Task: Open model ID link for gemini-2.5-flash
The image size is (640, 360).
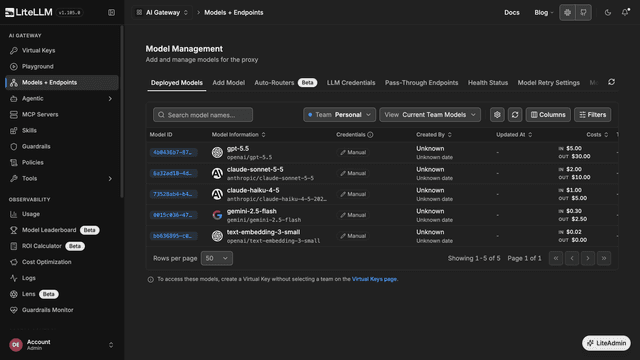Action: [173, 215]
